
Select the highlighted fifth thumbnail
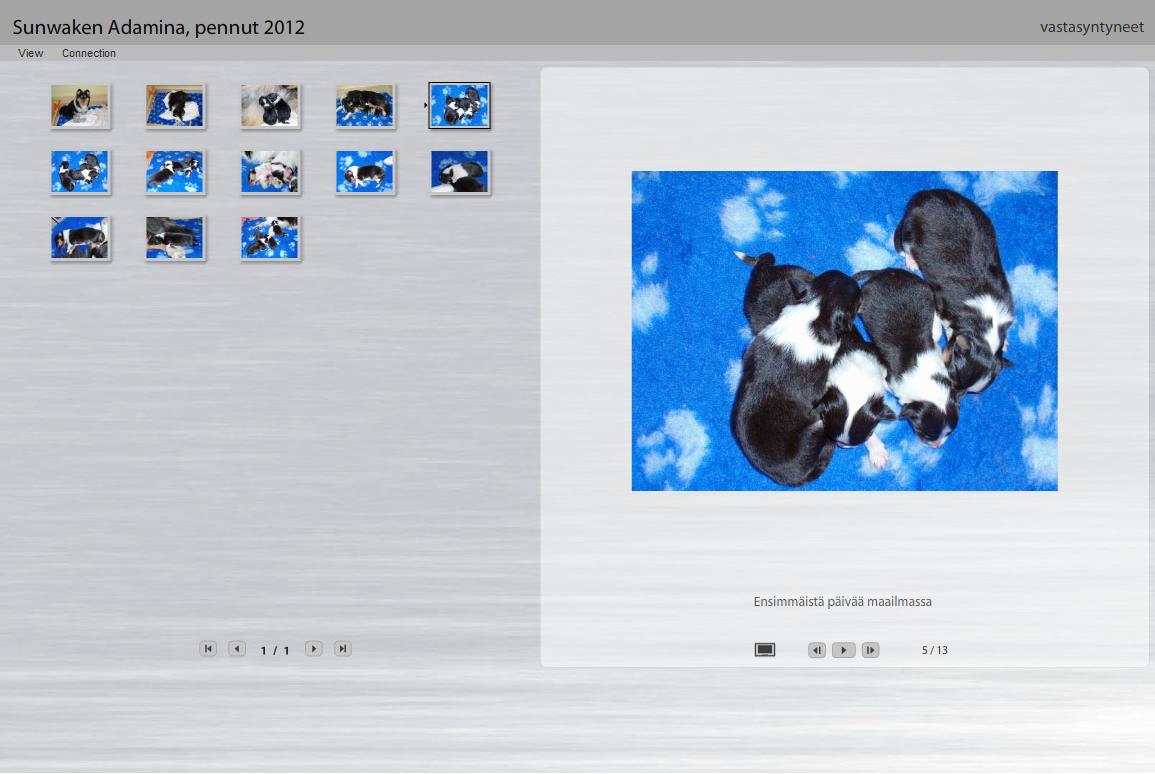tap(460, 105)
